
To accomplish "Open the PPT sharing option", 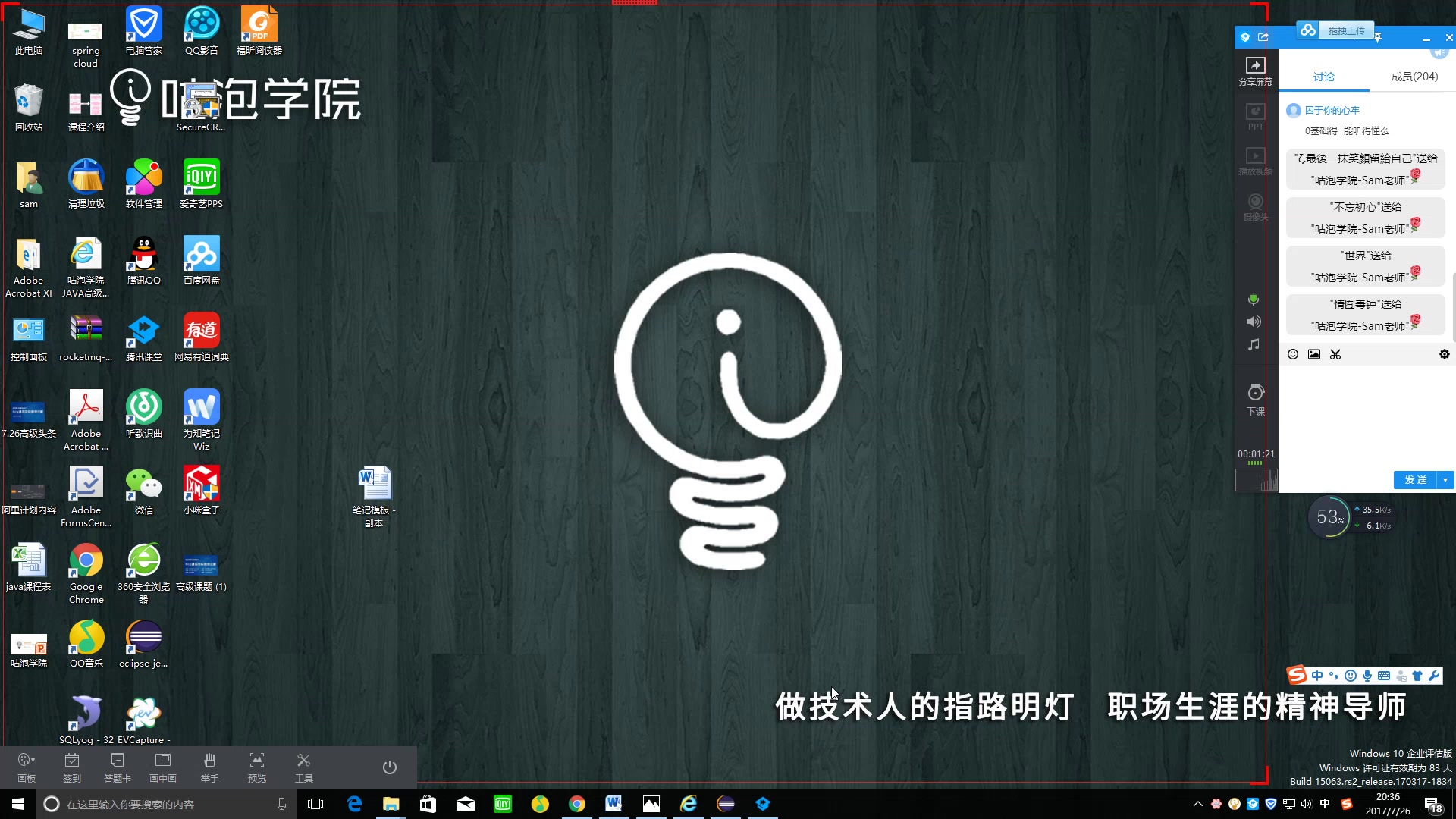I will point(1256,117).
